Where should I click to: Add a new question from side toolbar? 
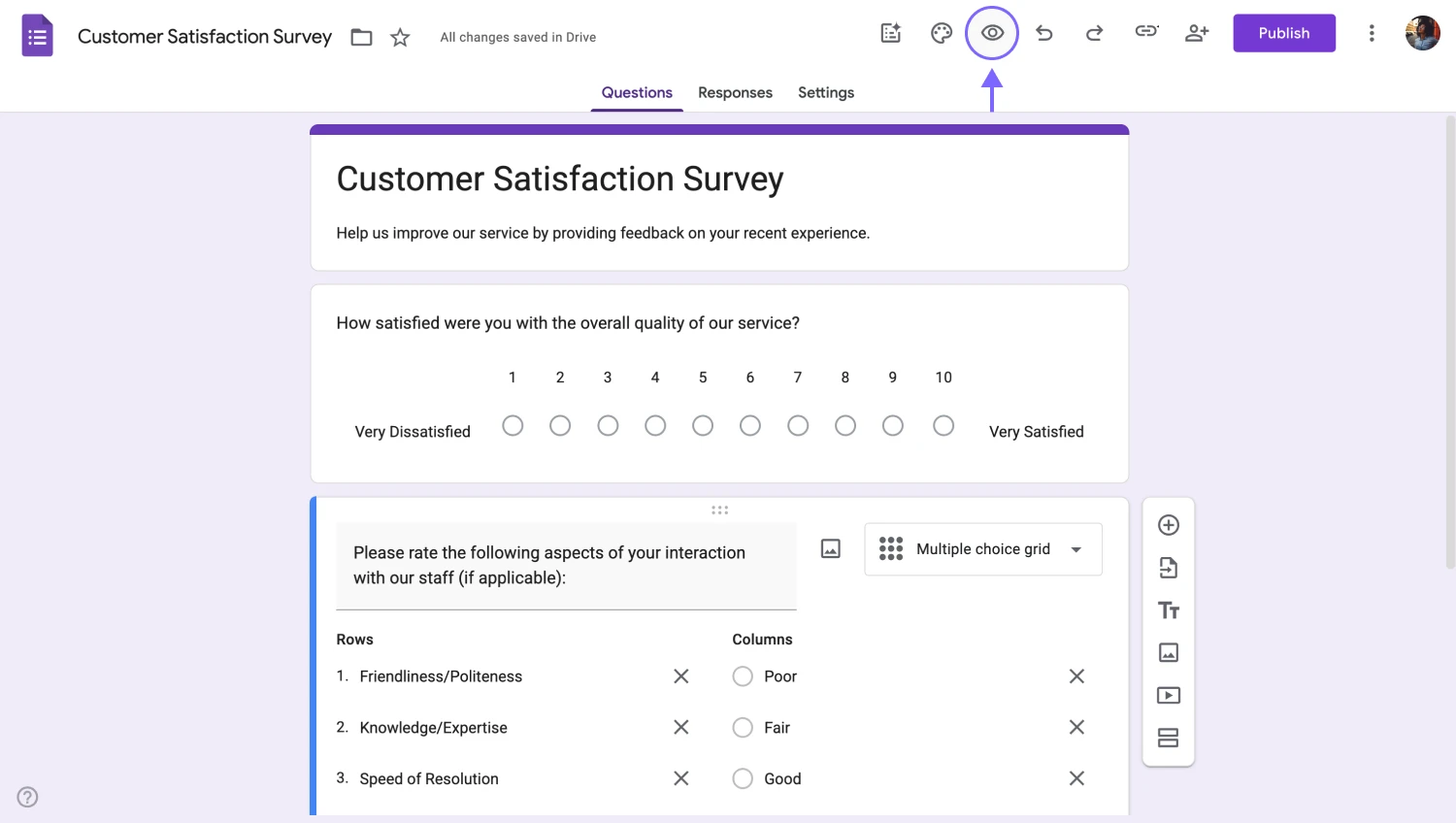coord(1169,525)
